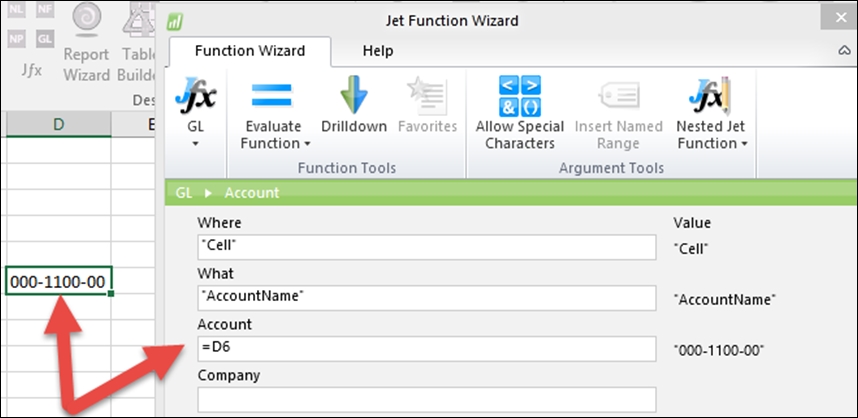This screenshot has width=858, height=418.
Task: Click the Favorites star icon
Action: tap(427, 96)
